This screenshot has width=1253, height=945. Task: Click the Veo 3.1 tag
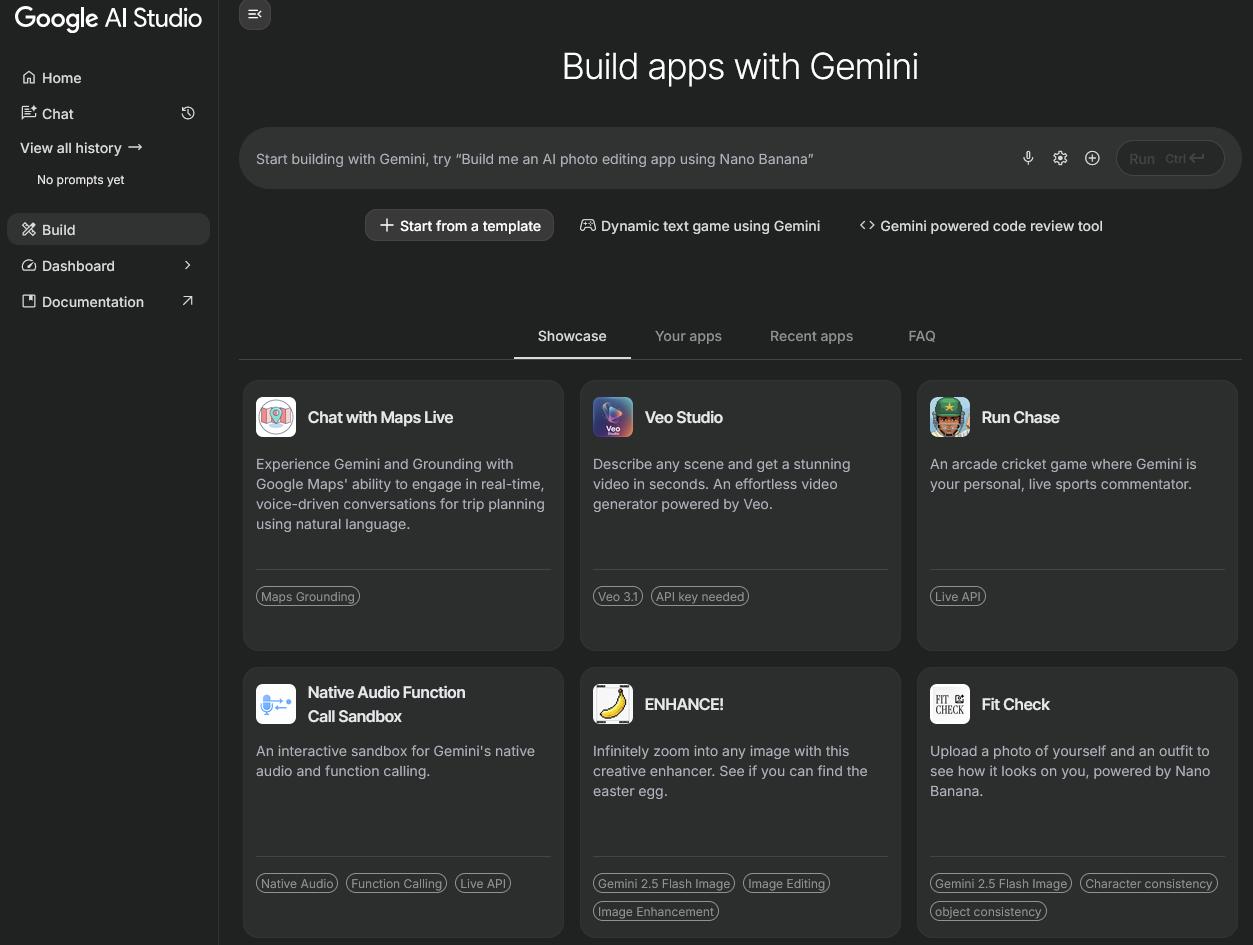coord(618,597)
